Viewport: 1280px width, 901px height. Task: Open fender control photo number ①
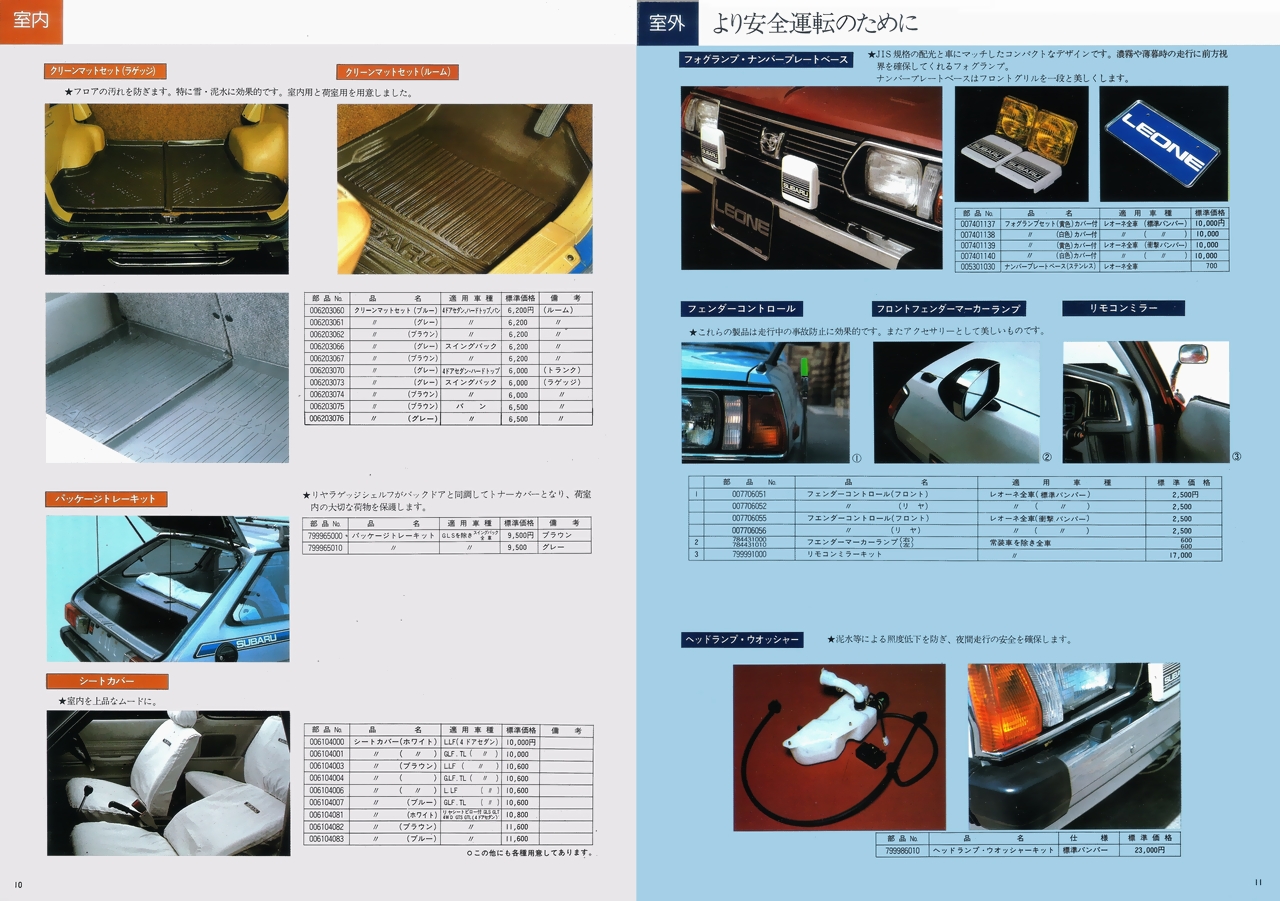click(765, 402)
